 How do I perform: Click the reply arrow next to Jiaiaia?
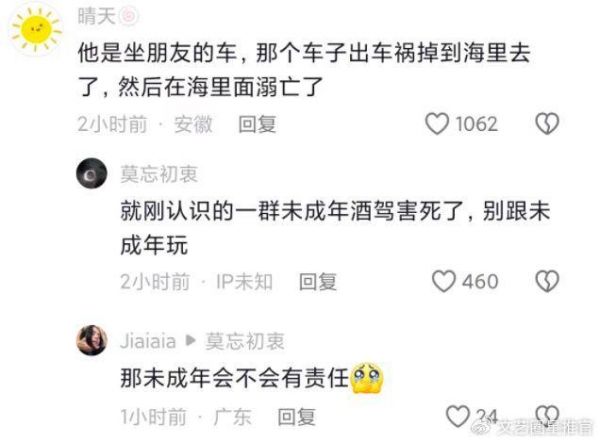coord(191,340)
